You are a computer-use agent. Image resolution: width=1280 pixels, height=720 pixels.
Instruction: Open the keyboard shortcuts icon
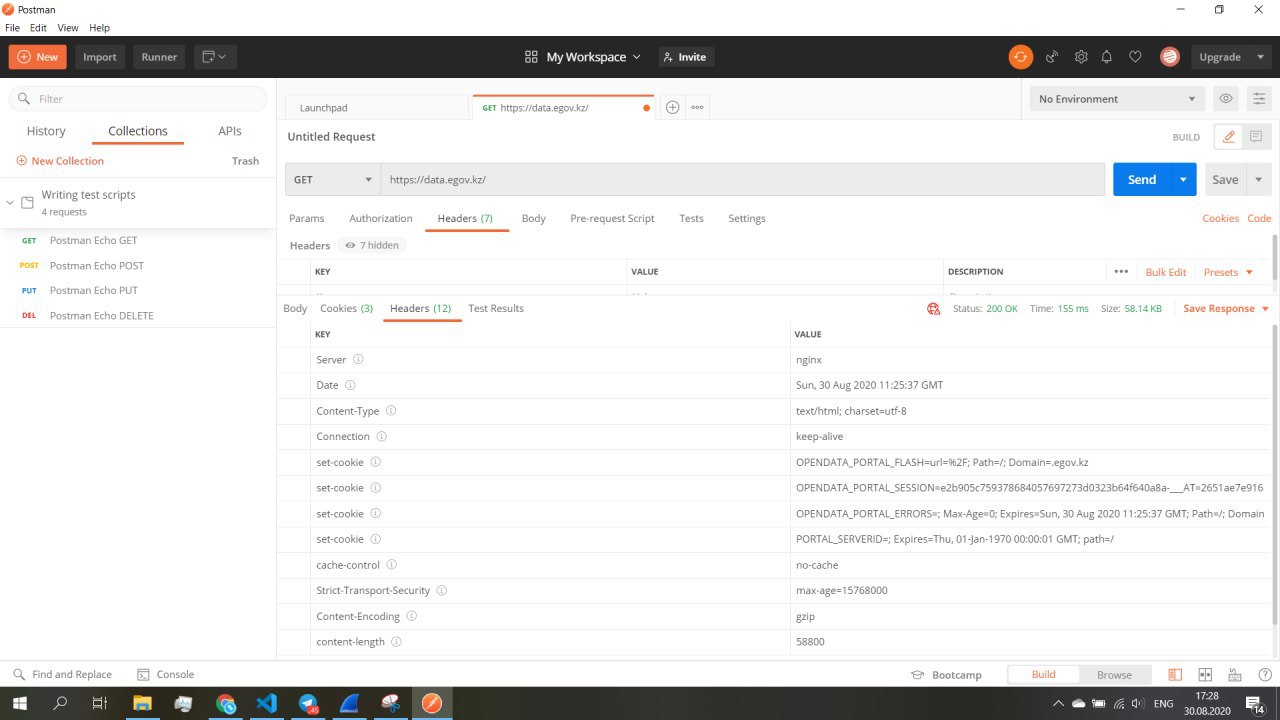coord(1235,675)
